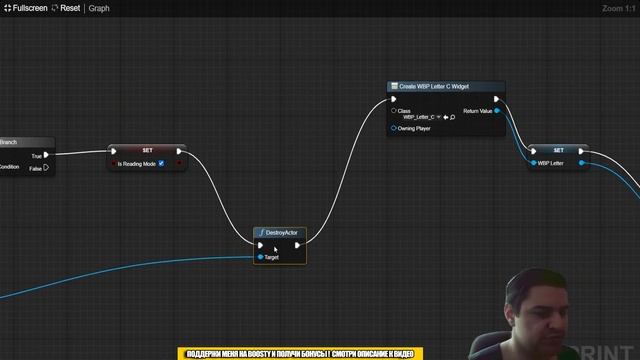The image size is (640, 360).
Task: Click output exec pin of Is Reading Mode SET node
Action: pyautogui.click(x=179, y=151)
